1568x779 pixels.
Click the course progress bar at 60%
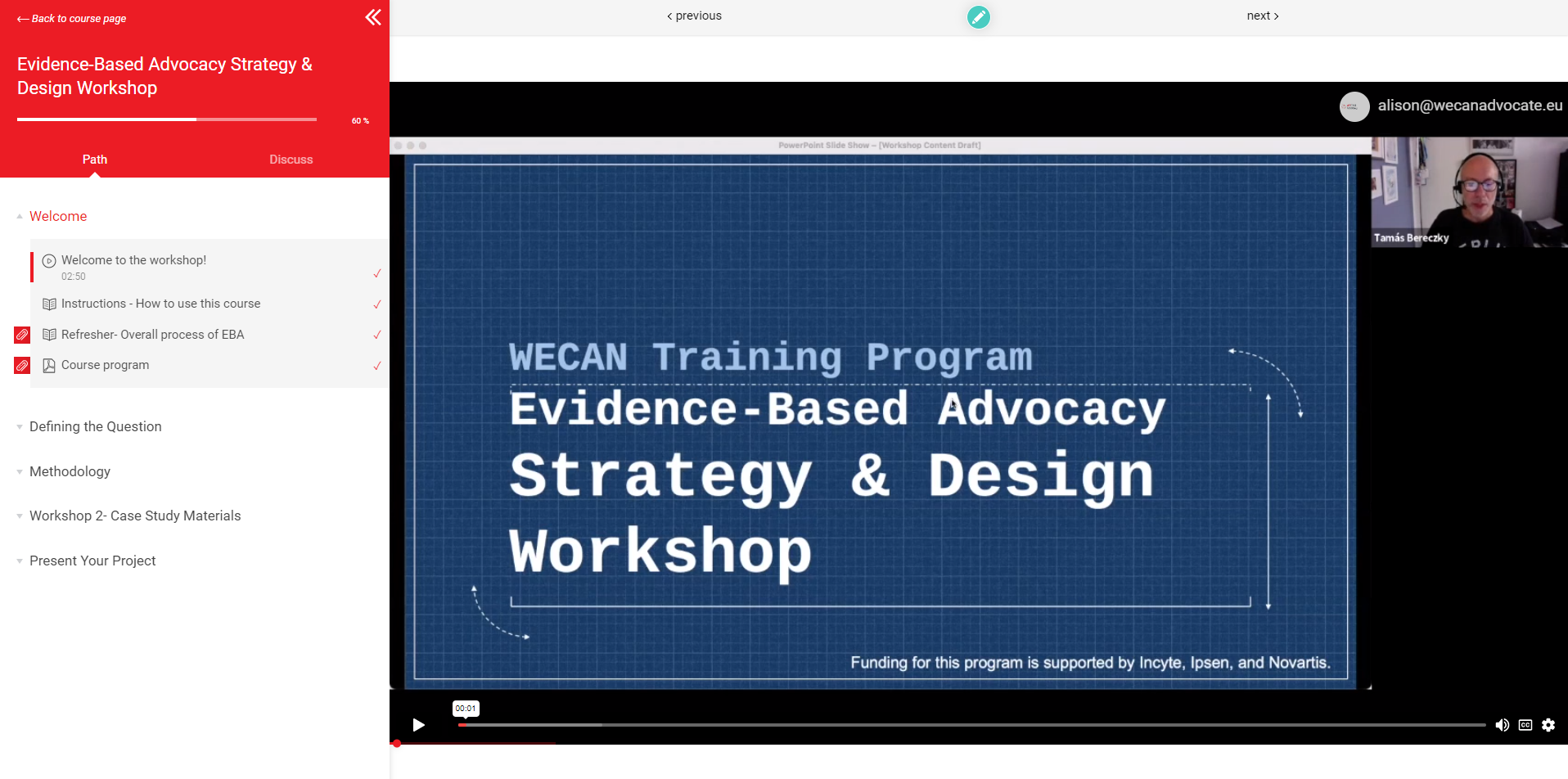tap(167, 119)
